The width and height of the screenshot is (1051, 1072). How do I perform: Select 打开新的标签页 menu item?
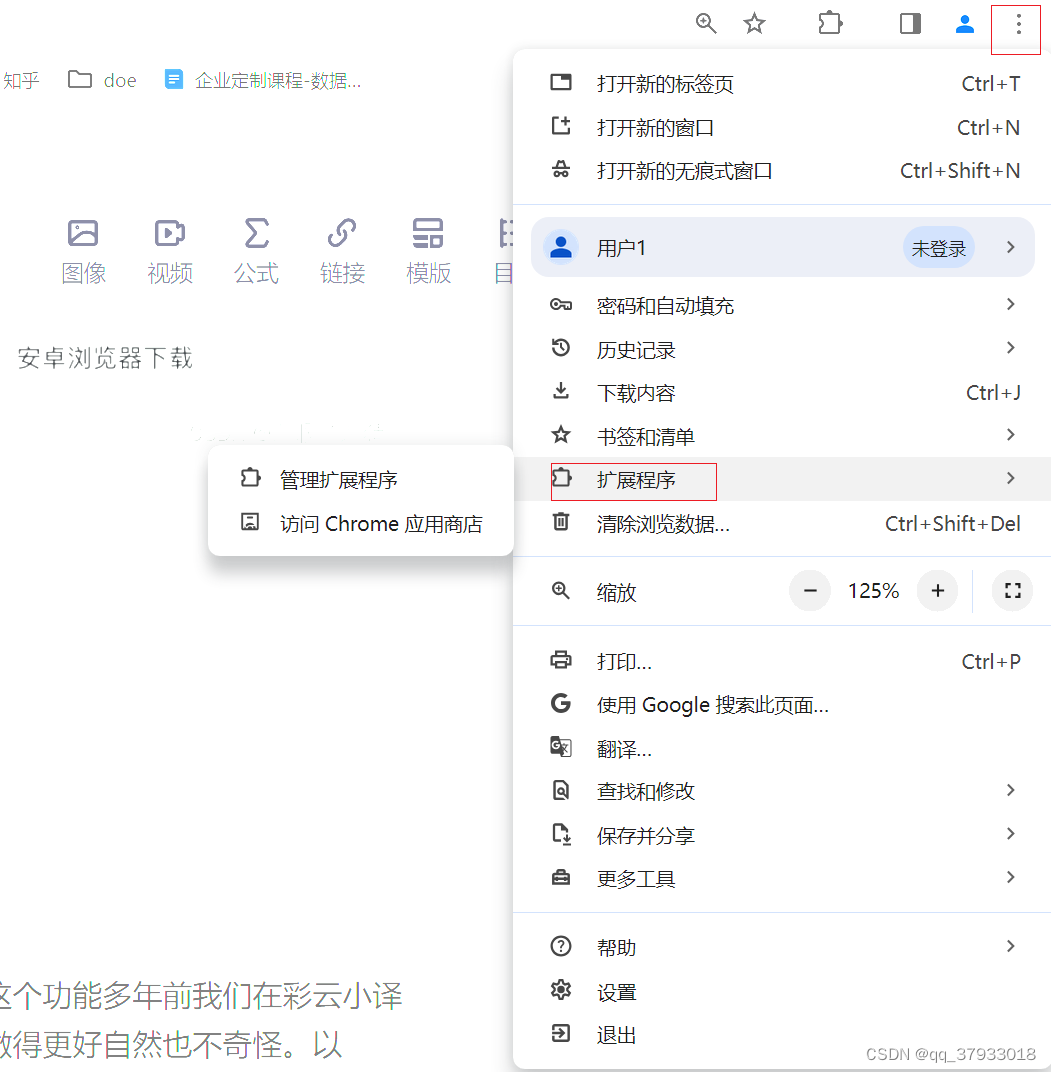pyautogui.click(x=782, y=84)
